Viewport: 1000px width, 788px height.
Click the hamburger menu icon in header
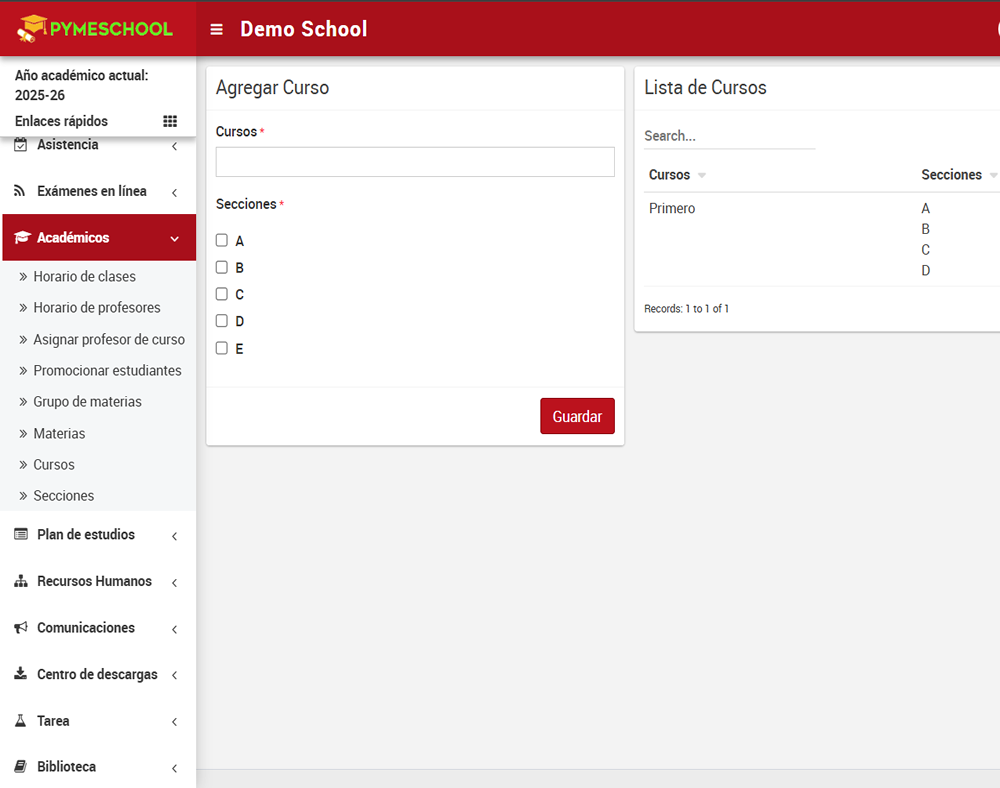[216, 30]
